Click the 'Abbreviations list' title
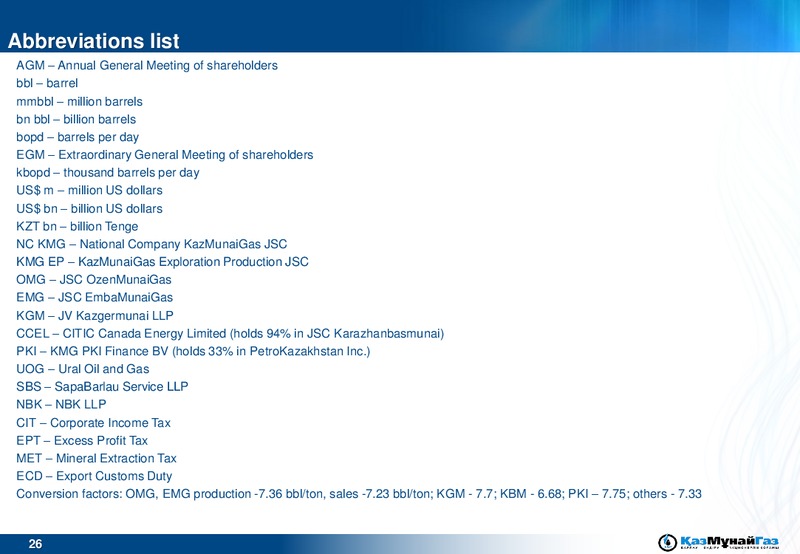 click(94, 41)
